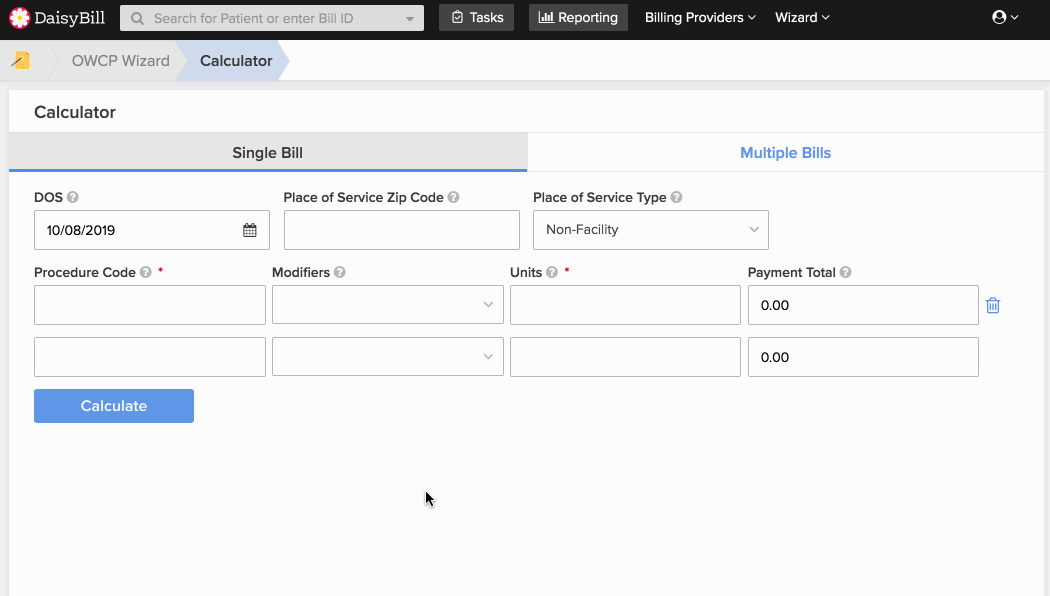Go to OWCP Wizard breadcrumb
Image resolution: width=1050 pixels, height=596 pixels.
pos(121,61)
